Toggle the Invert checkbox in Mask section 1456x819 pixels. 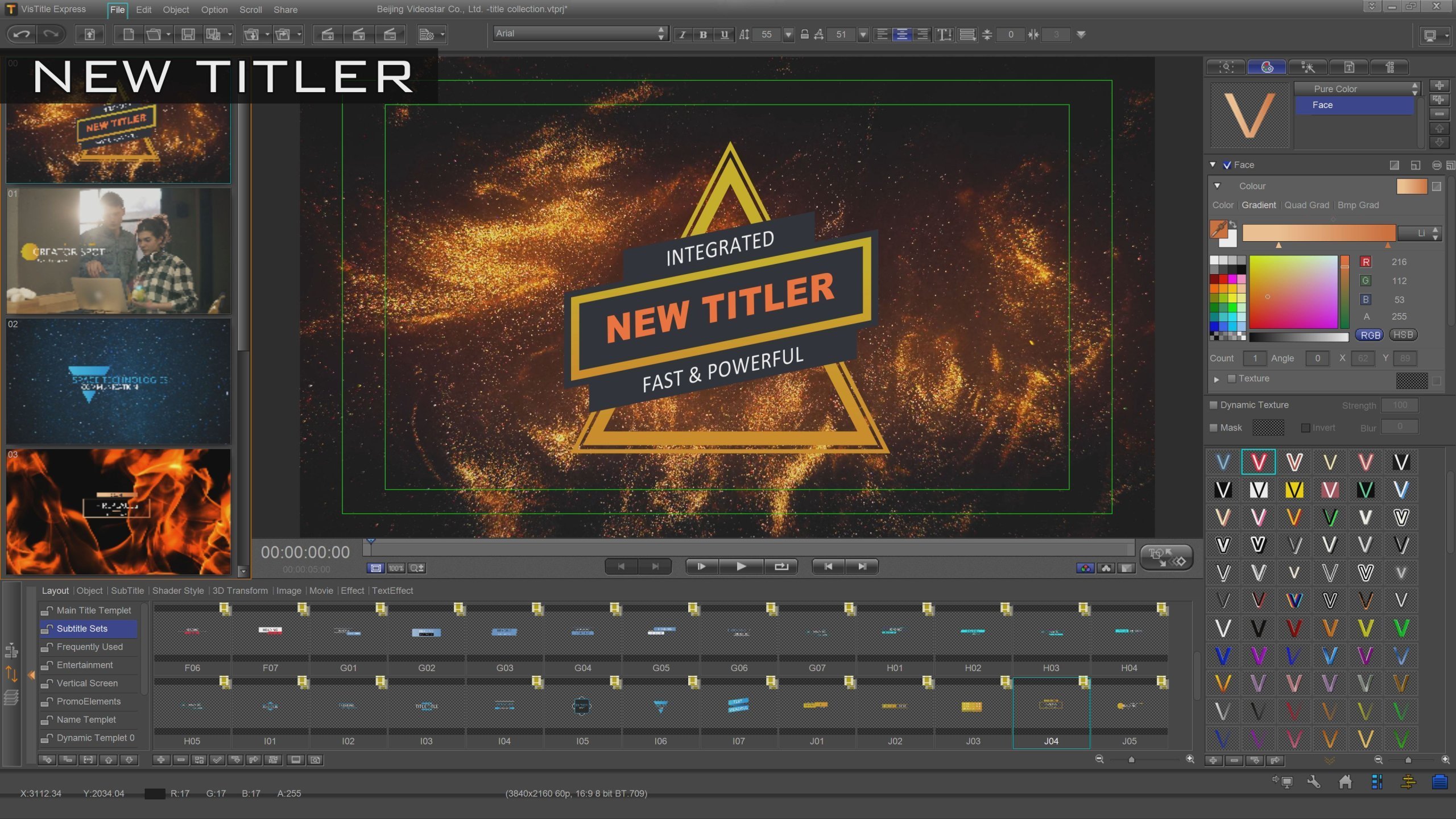[x=1304, y=428]
